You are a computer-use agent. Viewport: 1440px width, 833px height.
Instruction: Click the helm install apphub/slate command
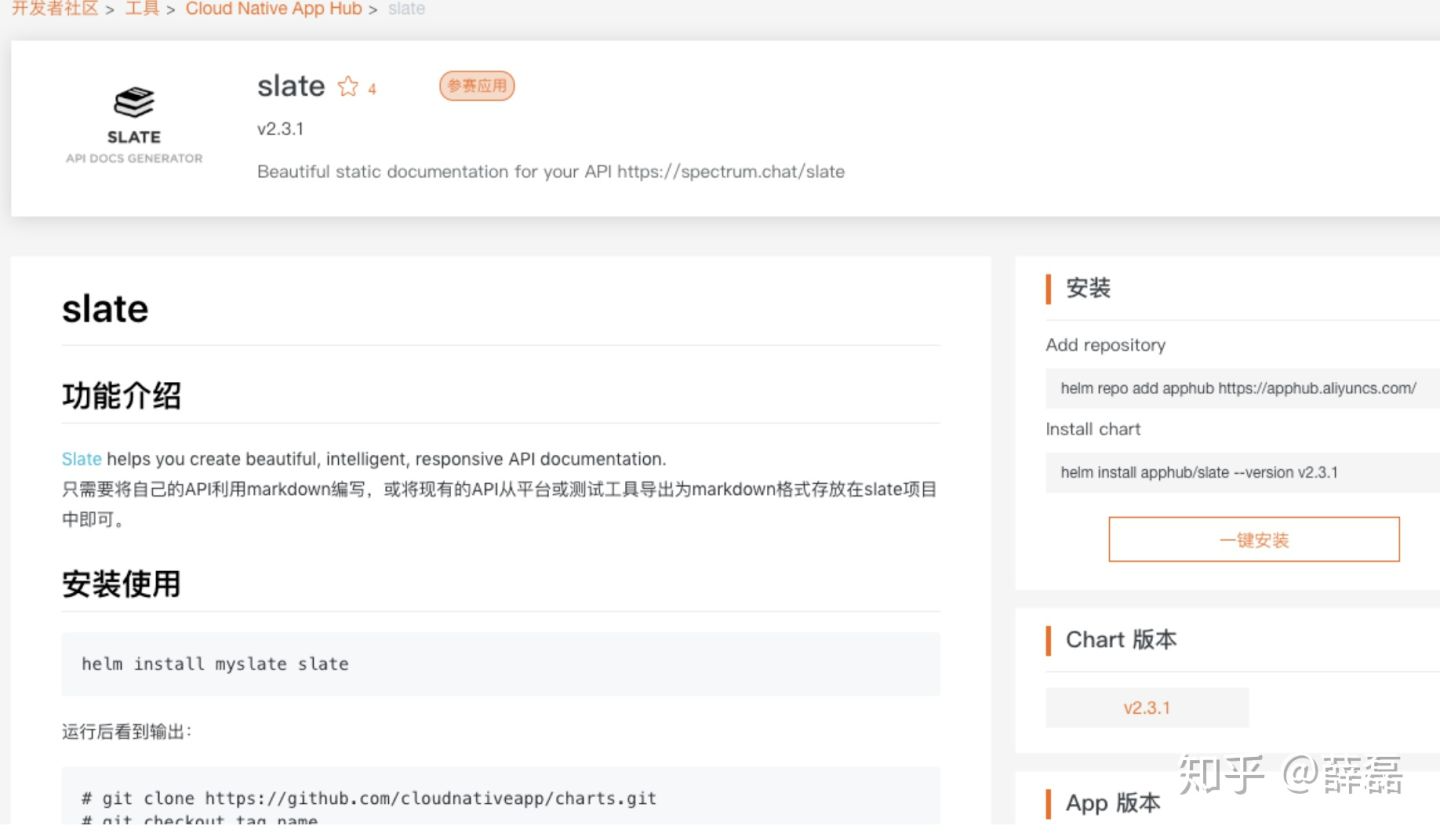(1199, 472)
